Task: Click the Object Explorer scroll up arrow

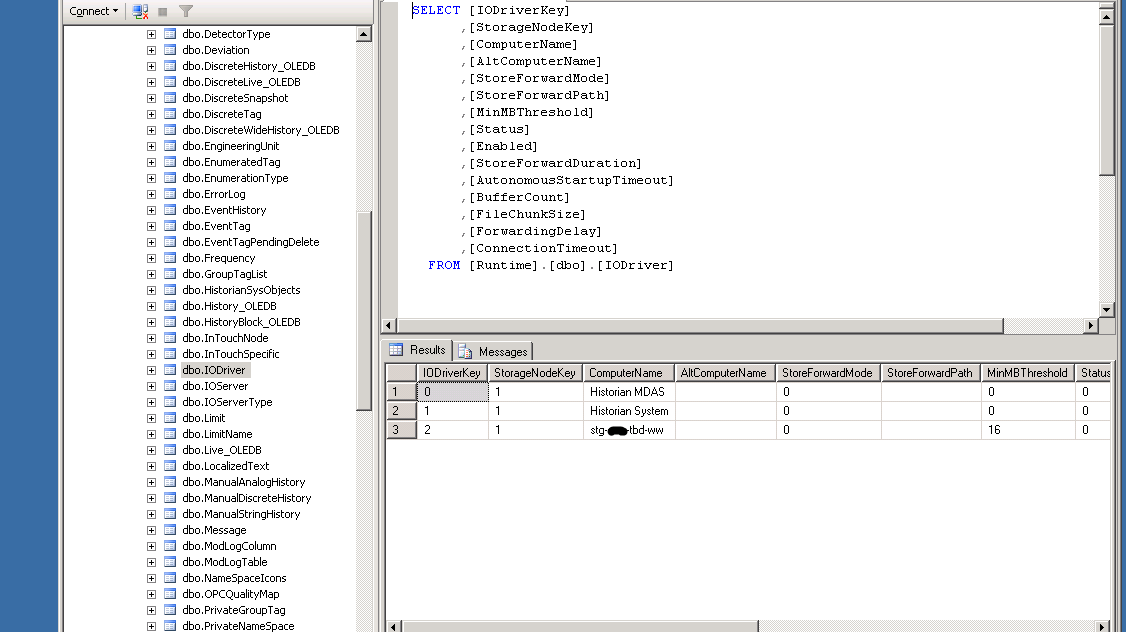Action: [x=363, y=34]
